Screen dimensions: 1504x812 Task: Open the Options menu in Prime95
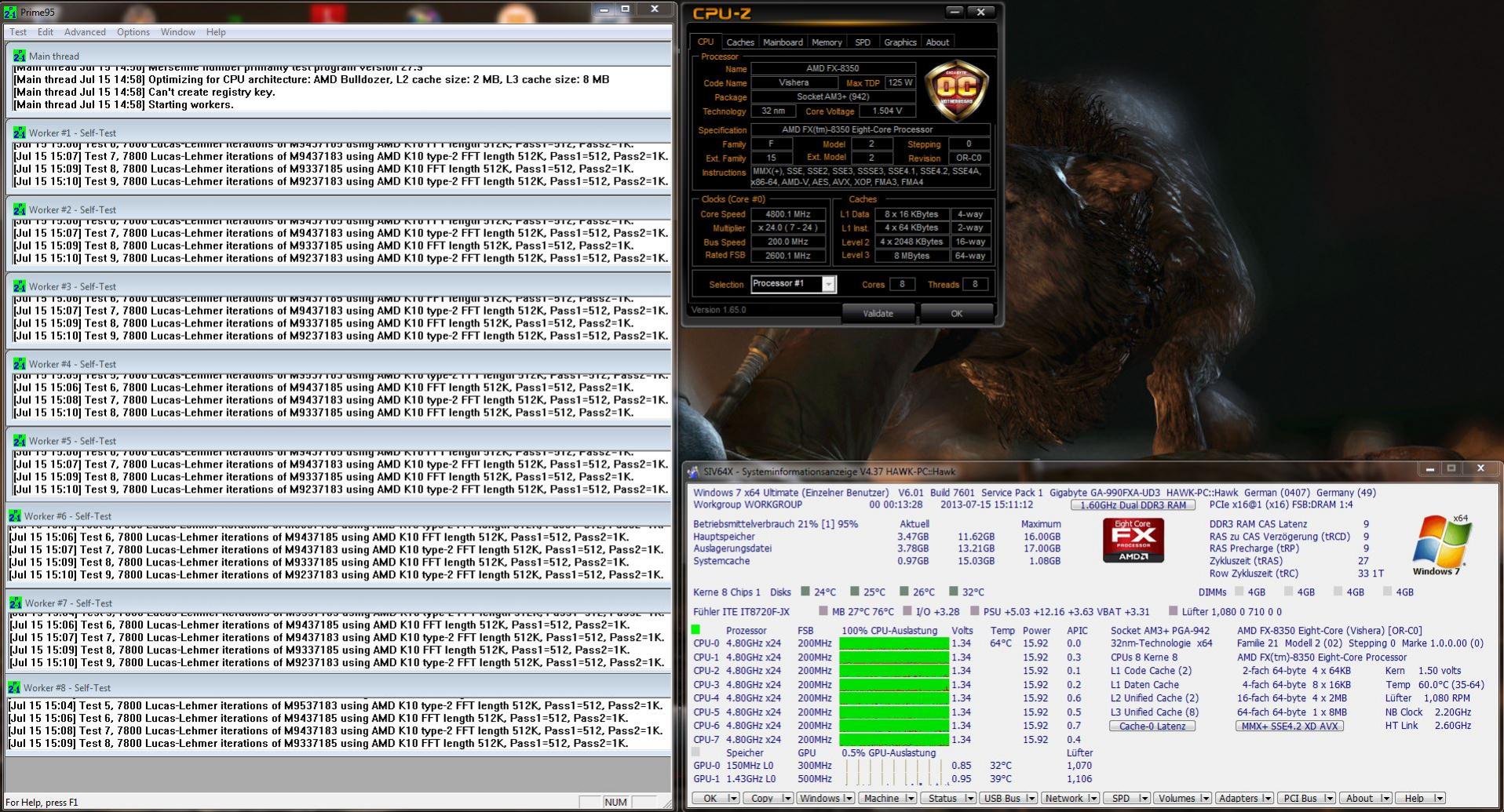[x=133, y=32]
